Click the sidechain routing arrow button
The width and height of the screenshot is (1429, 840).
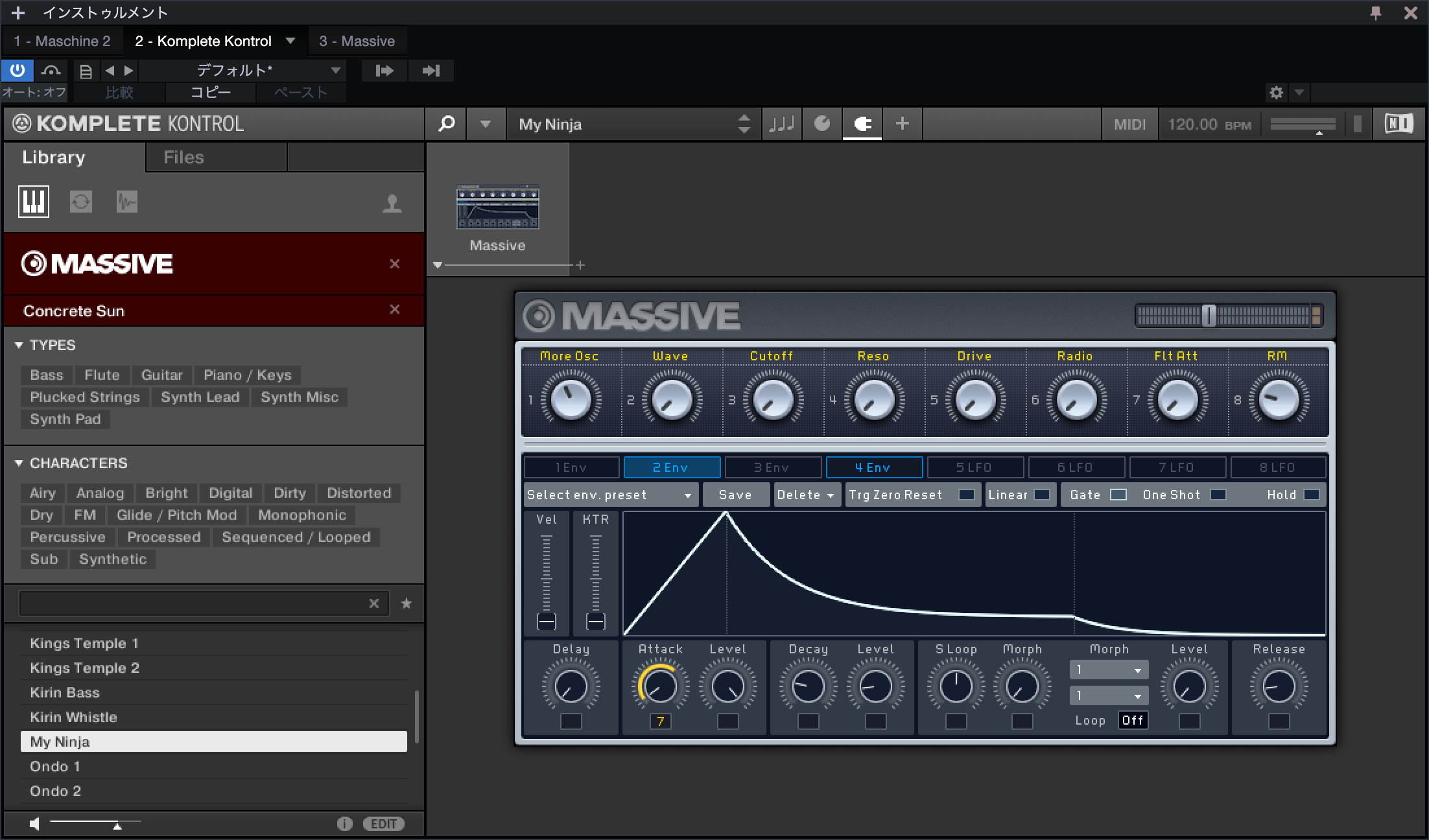(x=384, y=70)
